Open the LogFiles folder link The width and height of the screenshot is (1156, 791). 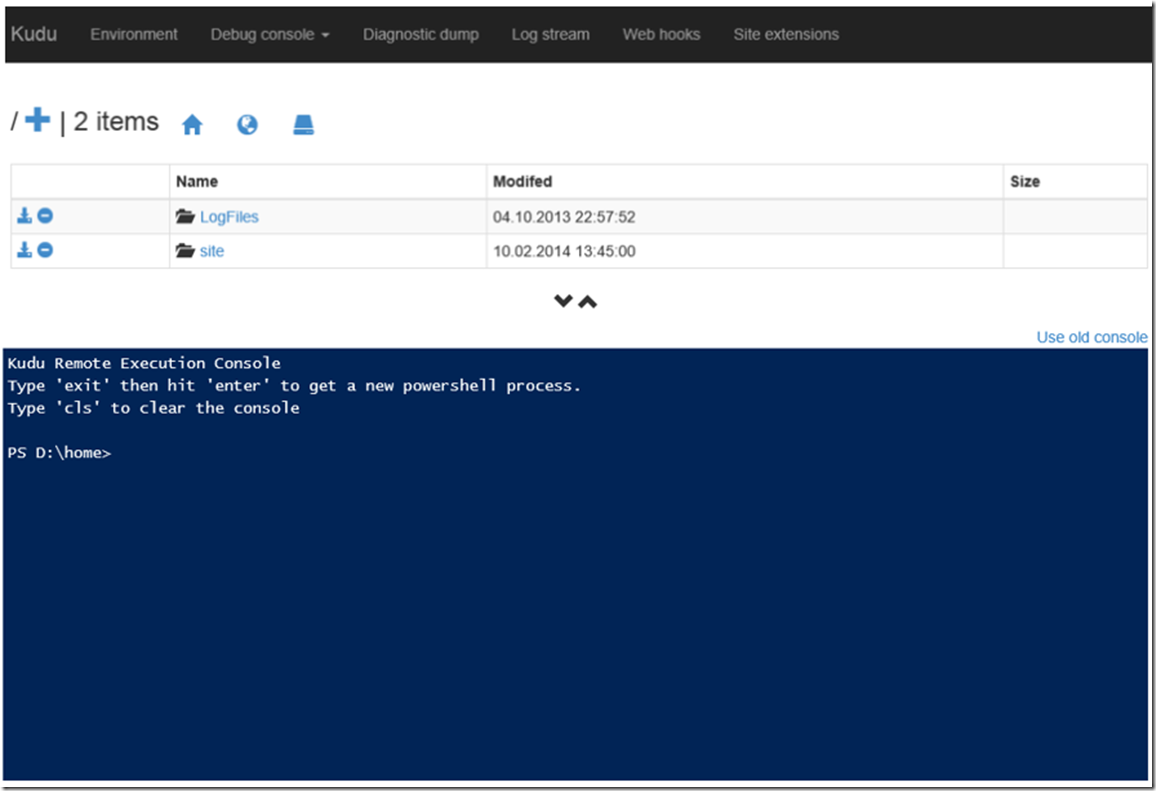229,217
